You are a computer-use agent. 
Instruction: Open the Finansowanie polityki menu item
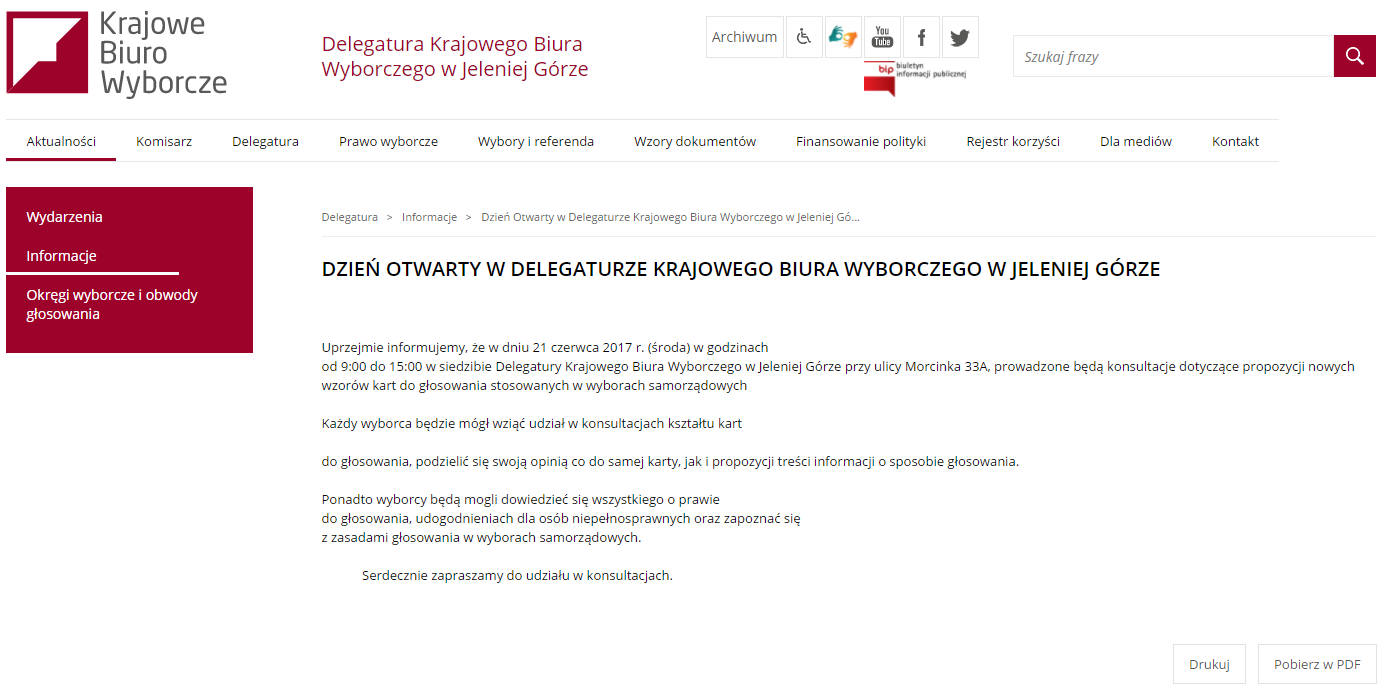click(861, 141)
